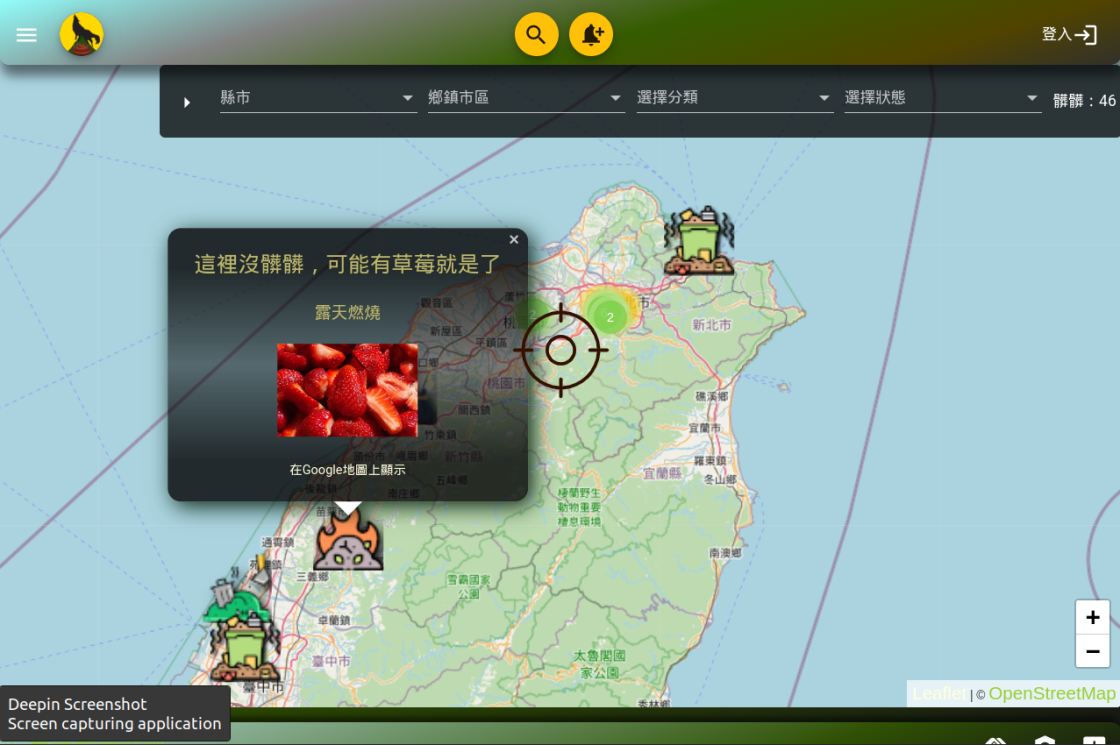The width and height of the screenshot is (1120, 745).
Task: Click the garbage bin marker near 新北市
Action: coord(699,241)
